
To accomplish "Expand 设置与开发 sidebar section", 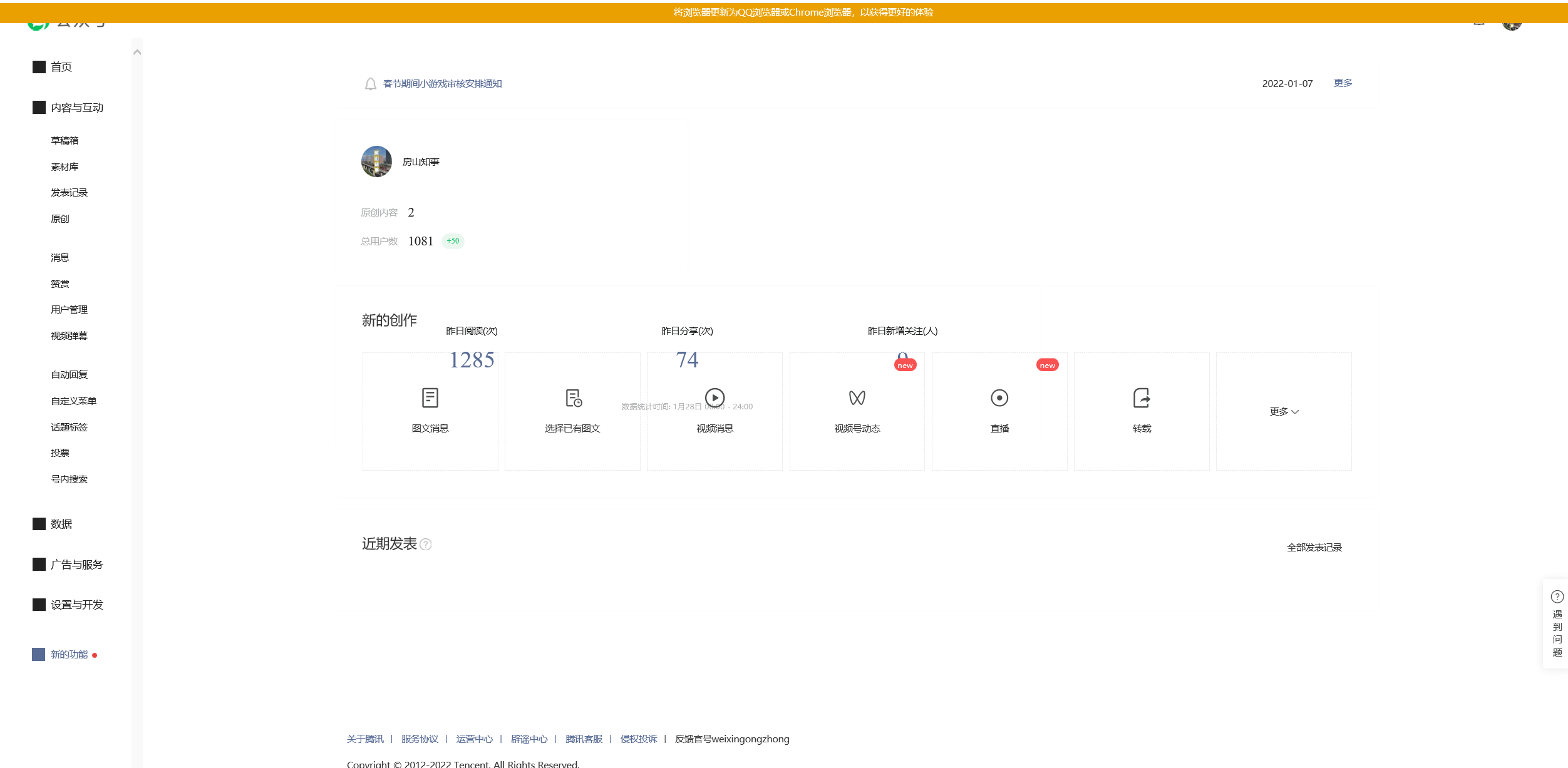I will point(76,605).
